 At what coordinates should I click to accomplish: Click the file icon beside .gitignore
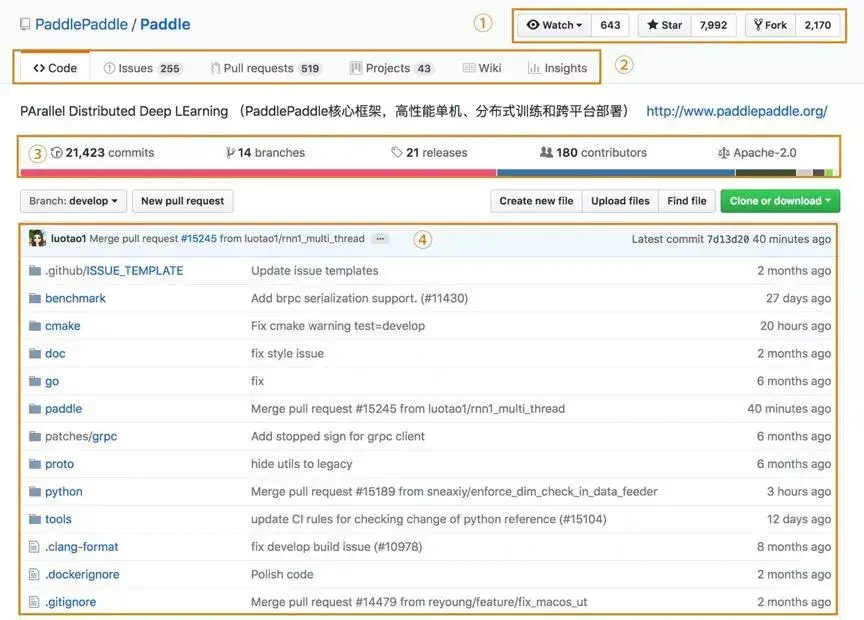pyautogui.click(x=35, y=601)
